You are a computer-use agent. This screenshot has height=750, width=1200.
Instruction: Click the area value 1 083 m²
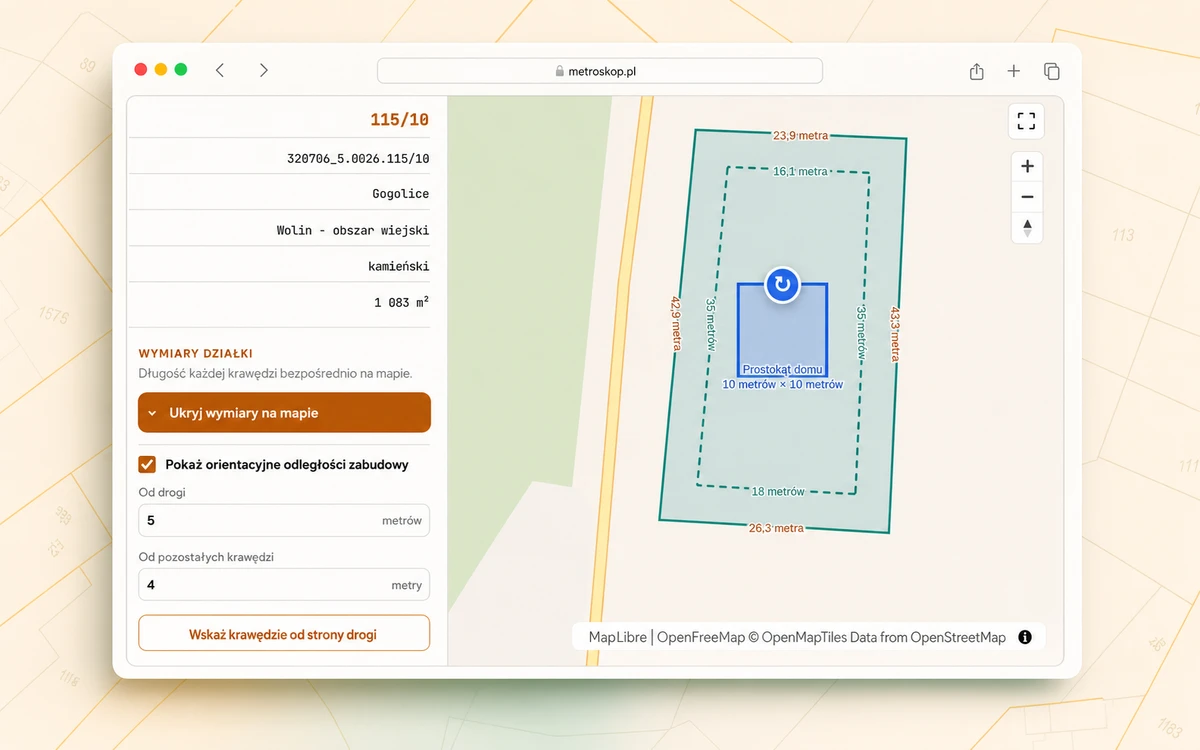pyautogui.click(x=402, y=302)
